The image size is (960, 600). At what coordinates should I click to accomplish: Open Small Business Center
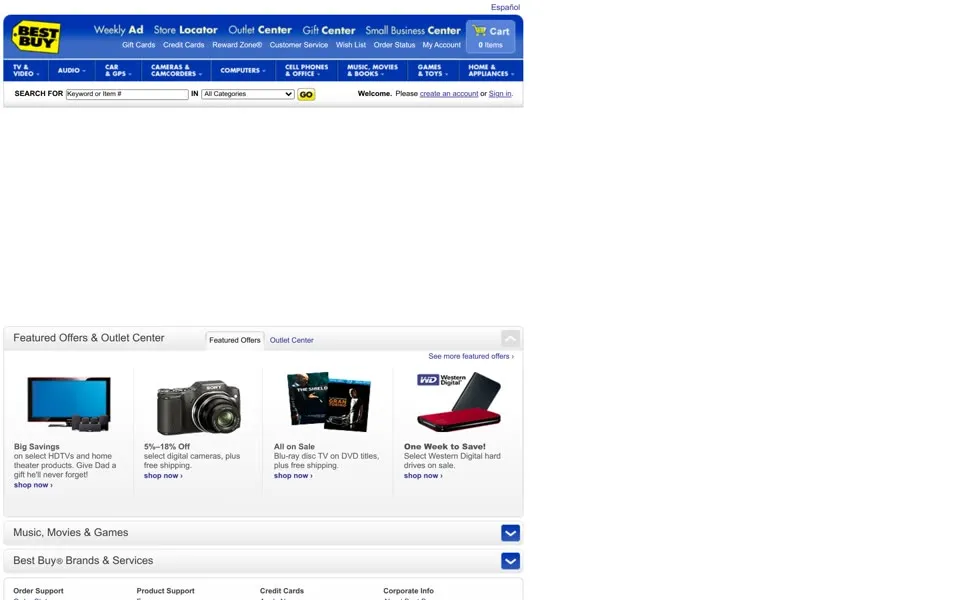(413, 30)
